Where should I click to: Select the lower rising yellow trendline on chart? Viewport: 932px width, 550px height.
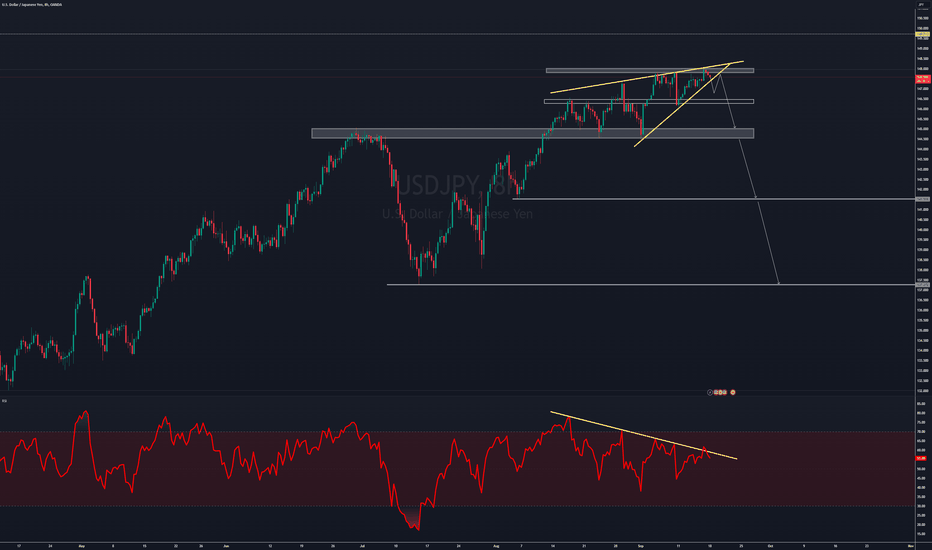pyautogui.click(x=682, y=104)
